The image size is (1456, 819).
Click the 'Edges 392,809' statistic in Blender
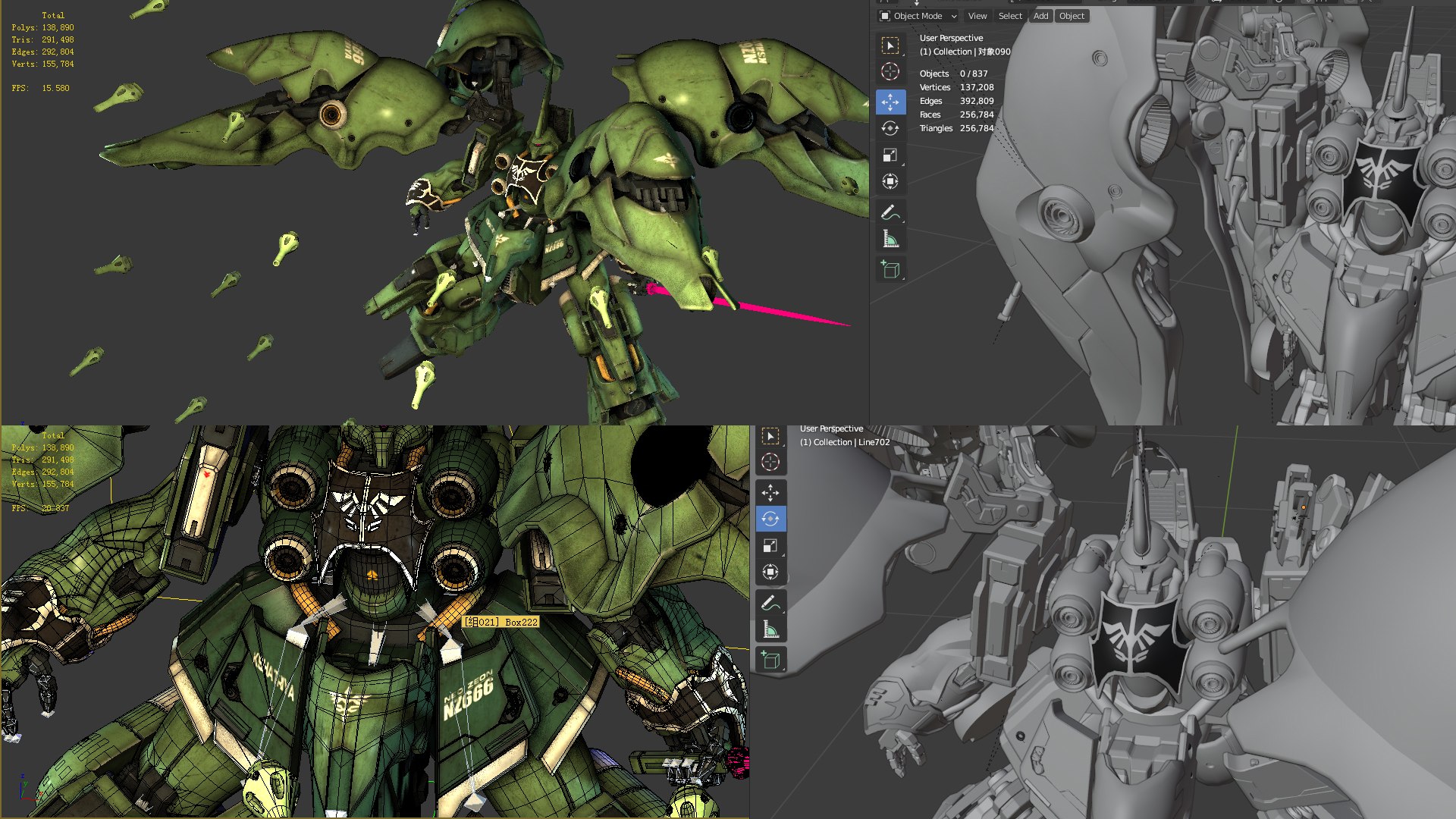956,101
